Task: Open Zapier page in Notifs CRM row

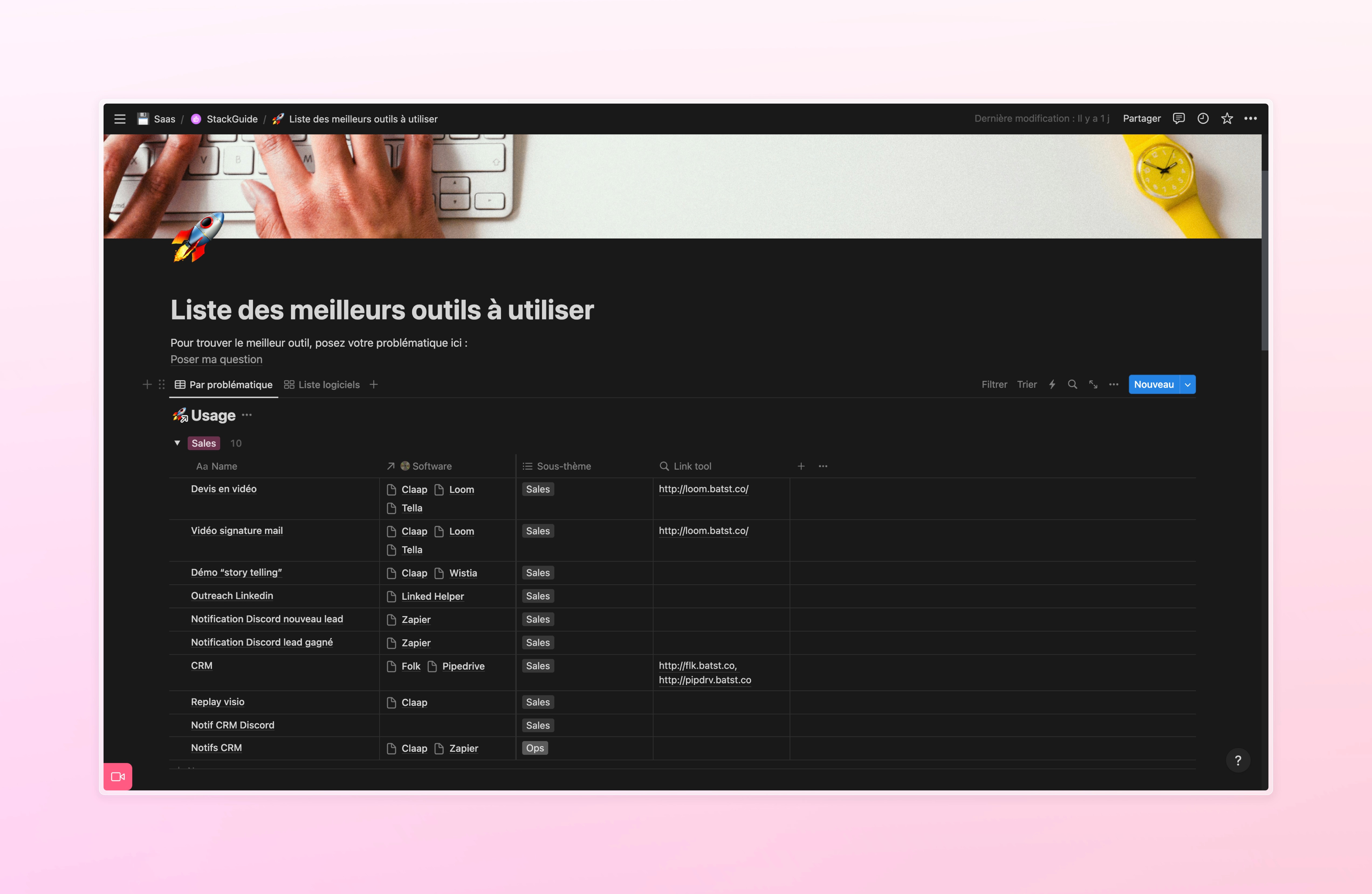Action: 456,748
